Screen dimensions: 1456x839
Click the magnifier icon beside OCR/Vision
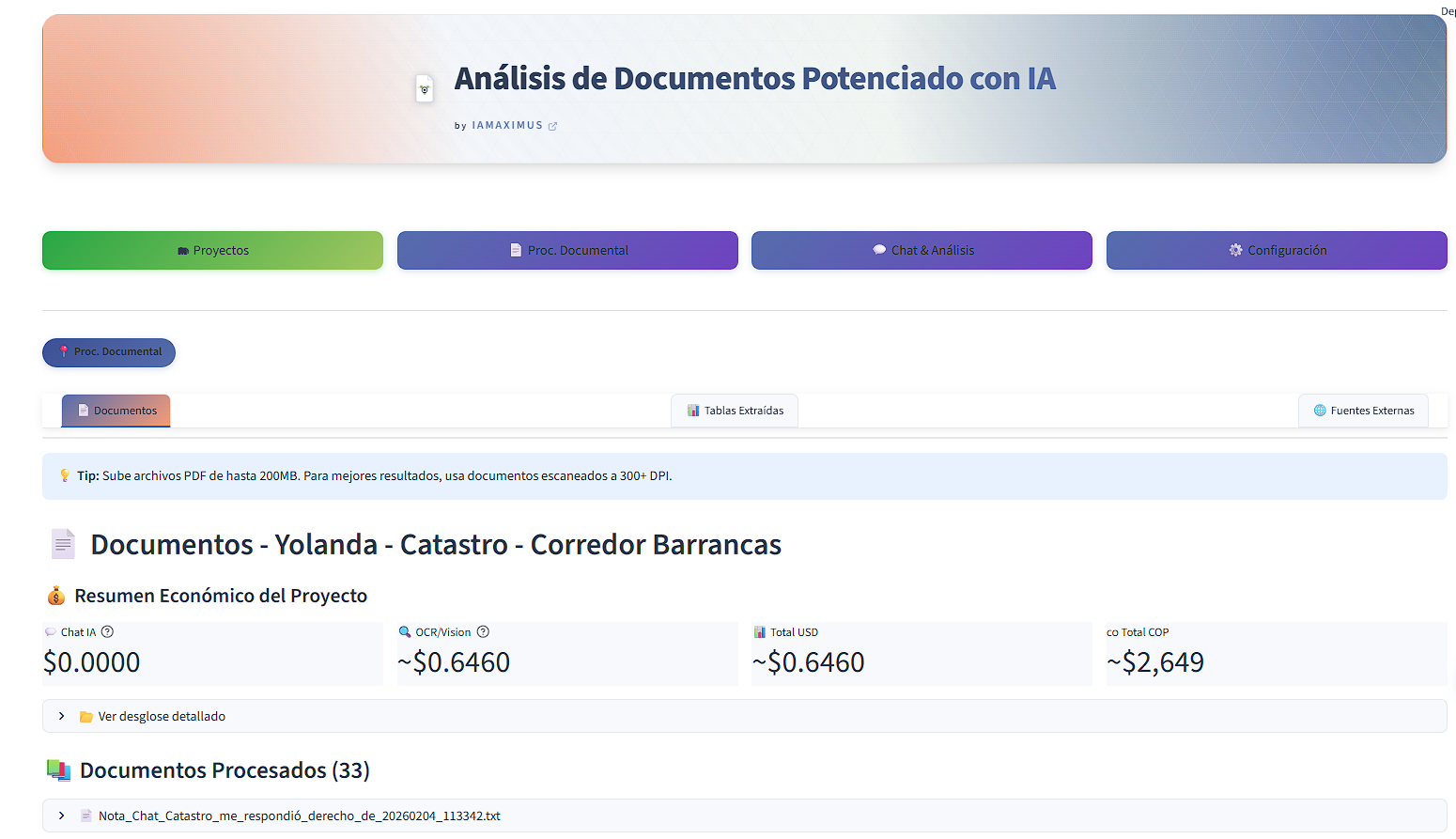[x=405, y=631]
